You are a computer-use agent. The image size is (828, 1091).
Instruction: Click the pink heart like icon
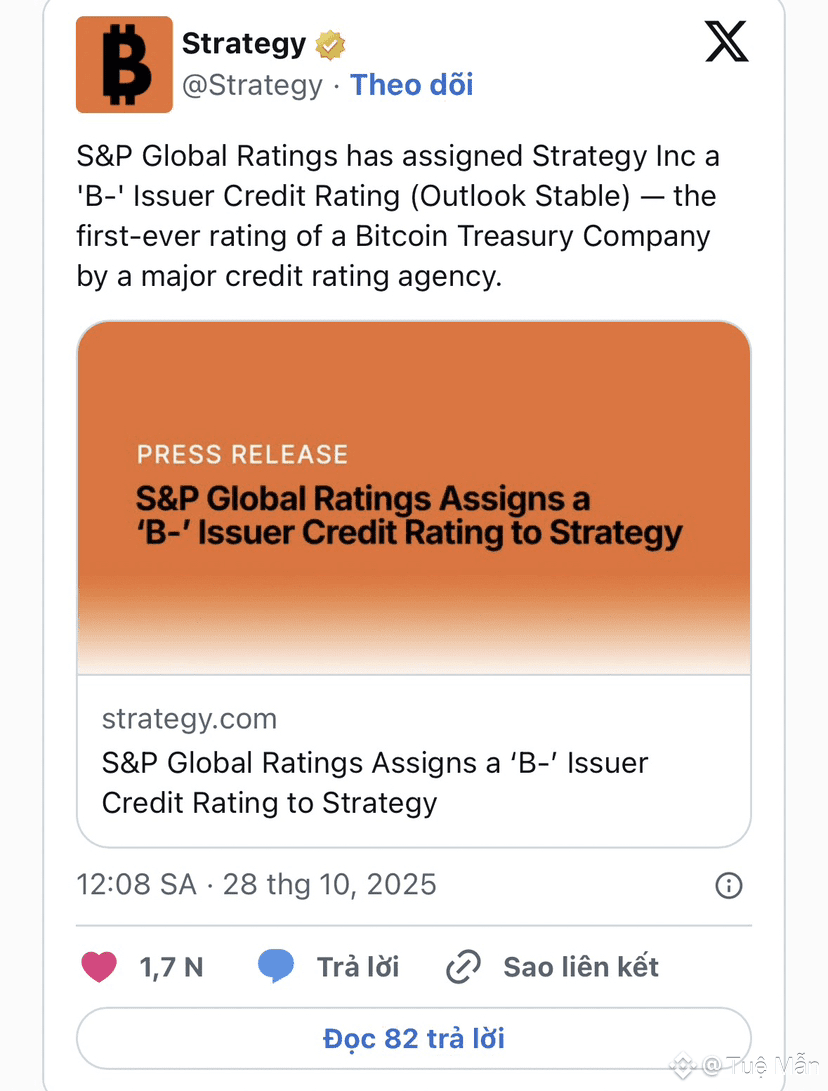click(x=98, y=967)
